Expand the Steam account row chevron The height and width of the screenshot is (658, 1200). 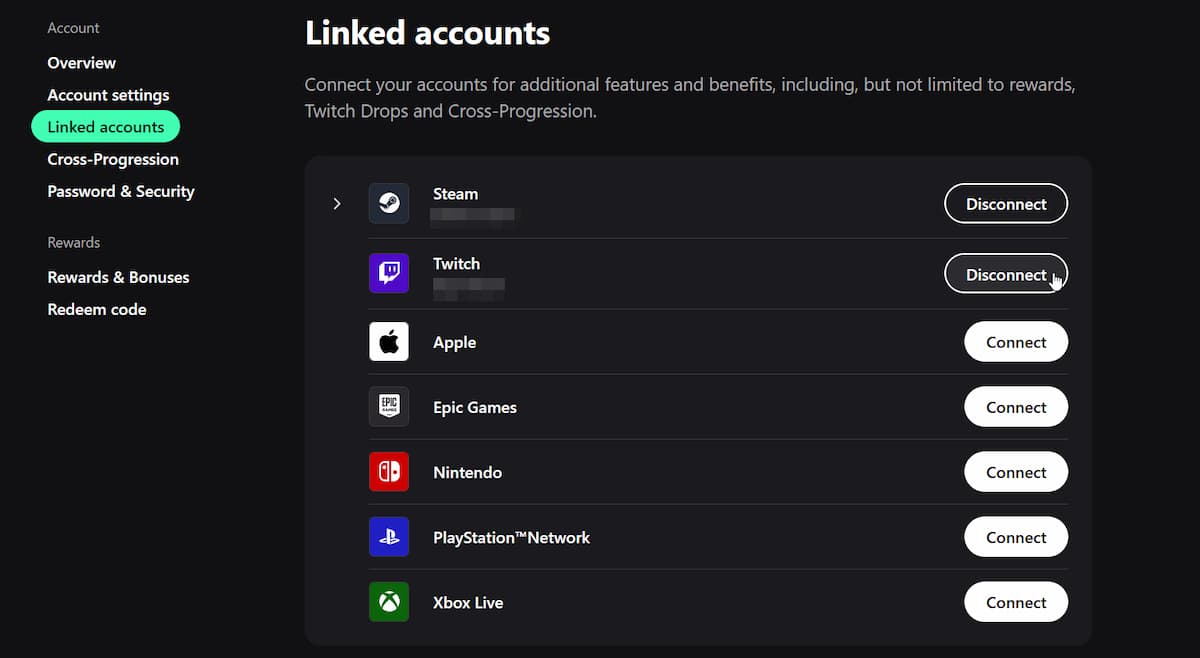(x=337, y=204)
